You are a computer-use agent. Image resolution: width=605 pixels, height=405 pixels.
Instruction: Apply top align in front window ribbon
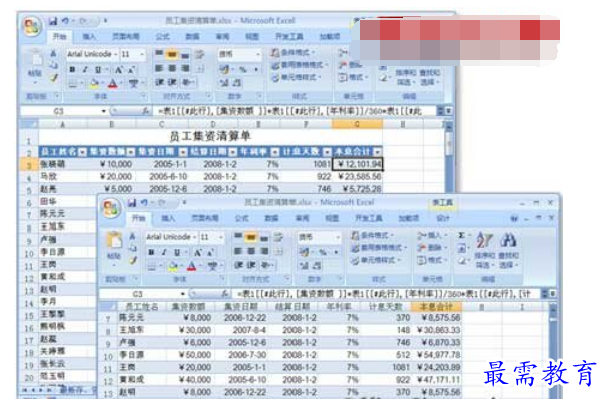click(x=238, y=236)
